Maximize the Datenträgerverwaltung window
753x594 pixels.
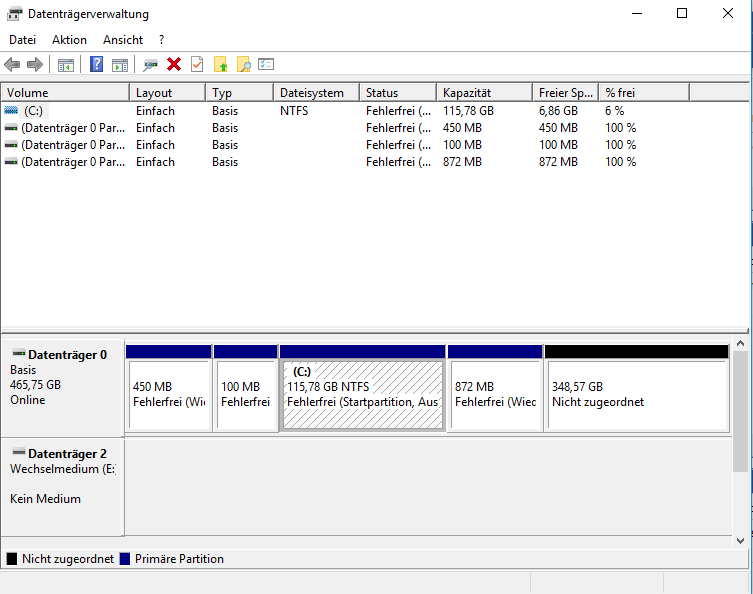(x=682, y=13)
